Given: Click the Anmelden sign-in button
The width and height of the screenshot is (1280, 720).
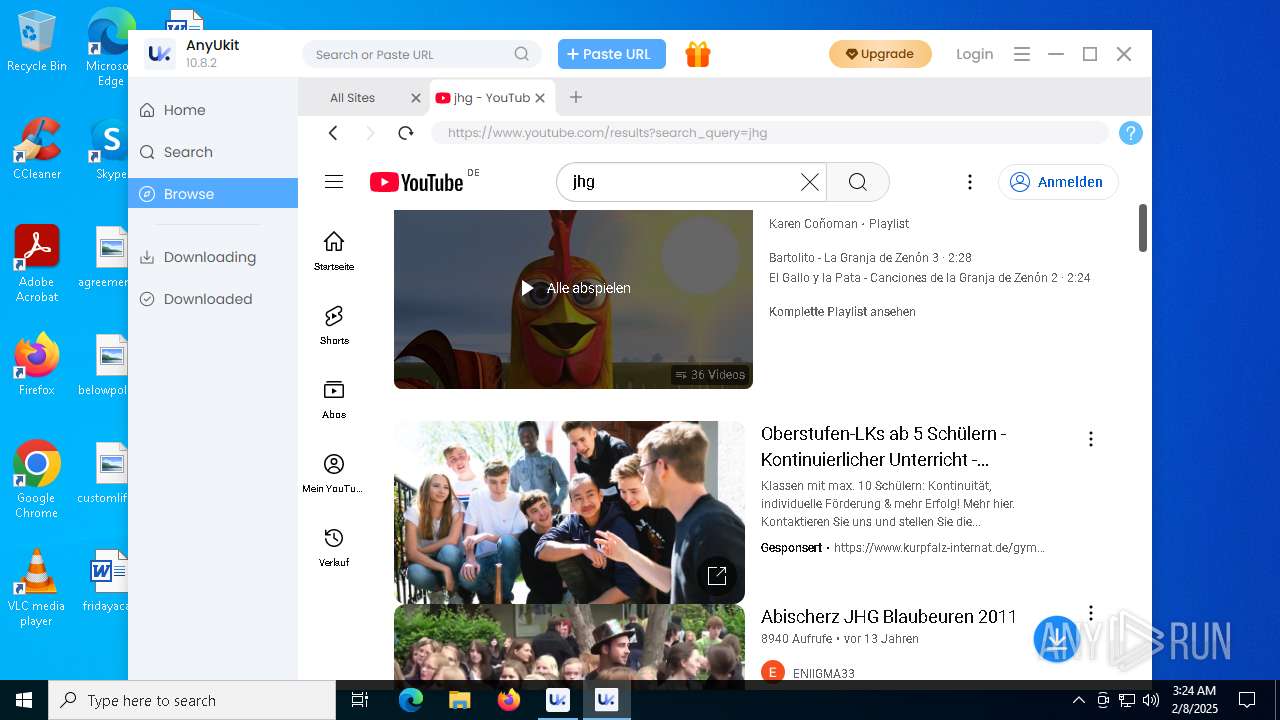Looking at the screenshot, I should point(1058,182).
